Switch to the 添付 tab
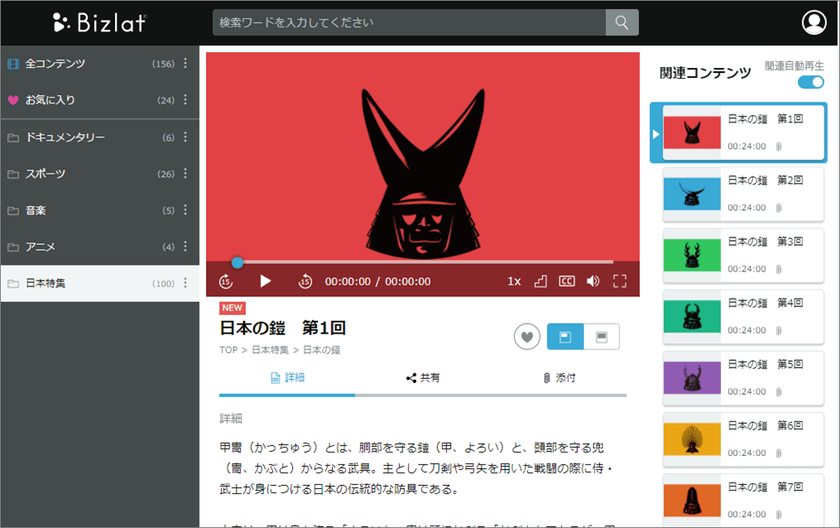The width and height of the screenshot is (840, 528). (558, 378)
